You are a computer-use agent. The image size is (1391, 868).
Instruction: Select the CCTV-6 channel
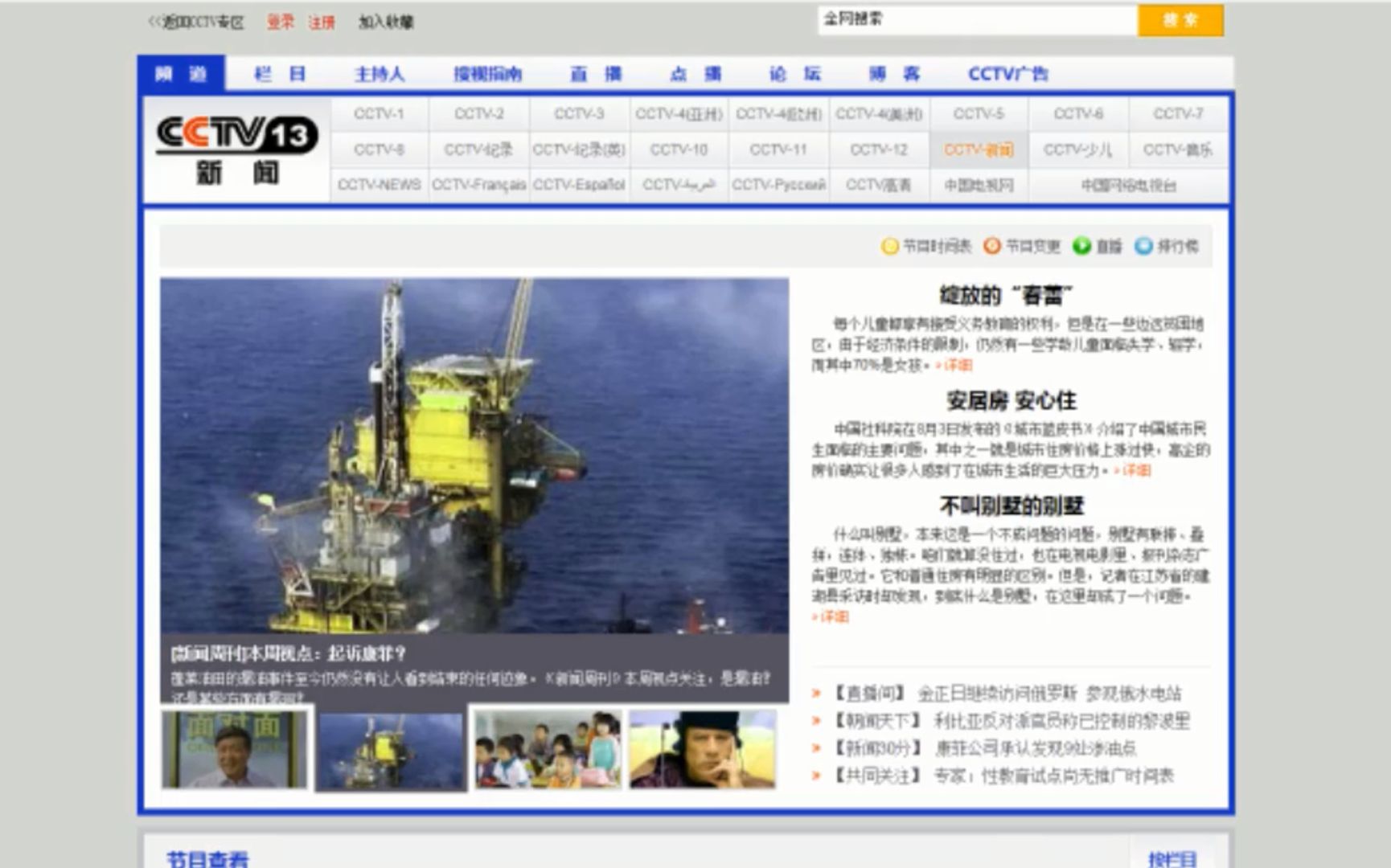point(1078,114)
